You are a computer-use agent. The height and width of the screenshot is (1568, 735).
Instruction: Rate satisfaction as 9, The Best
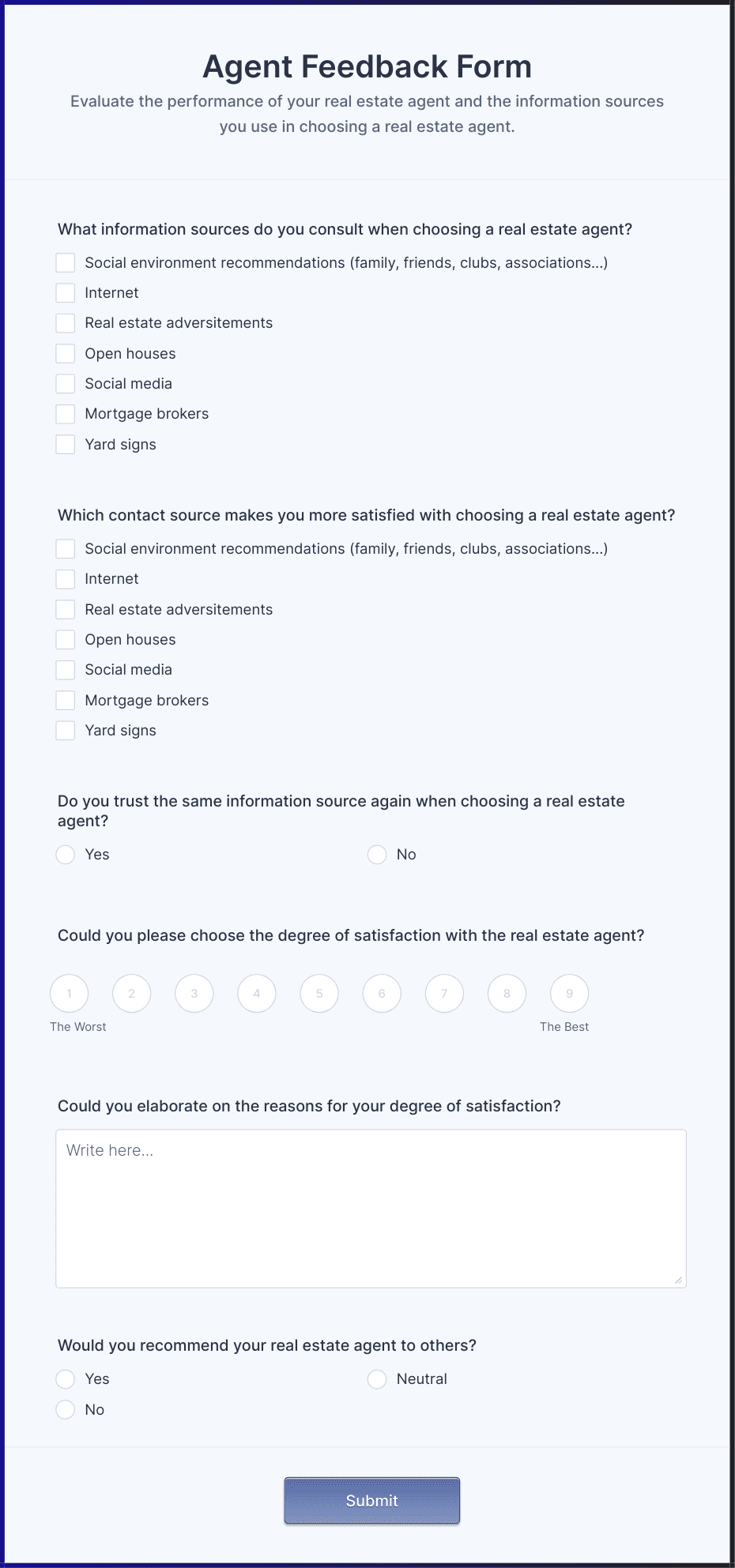[570, 994]
